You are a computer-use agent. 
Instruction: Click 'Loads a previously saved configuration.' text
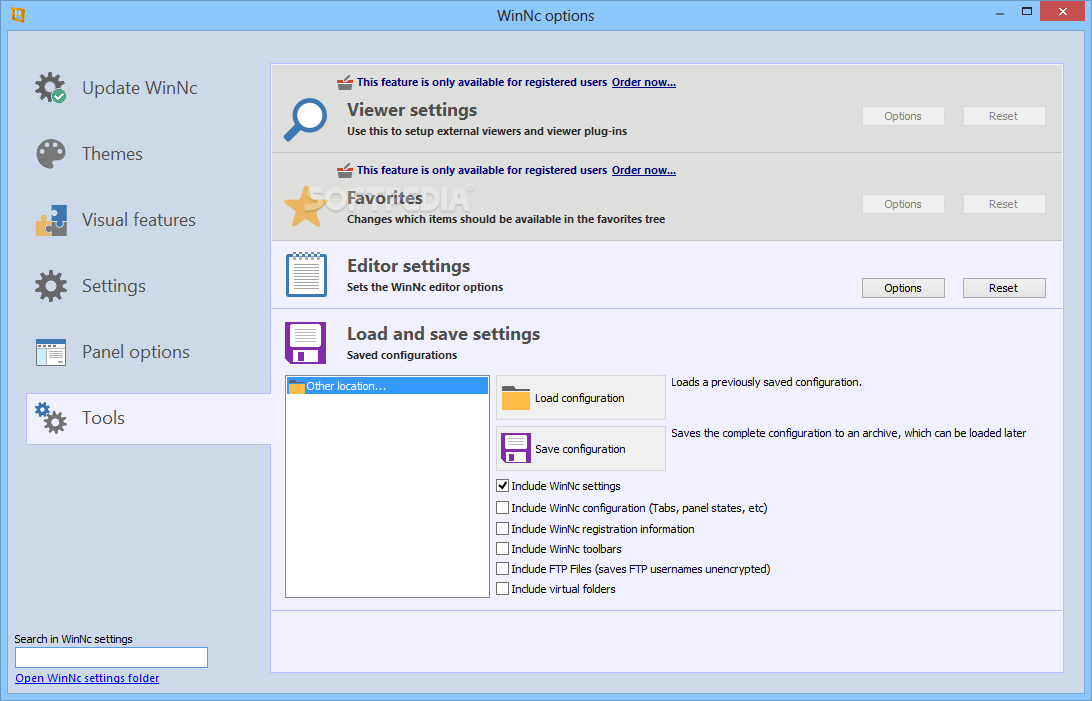766,382
